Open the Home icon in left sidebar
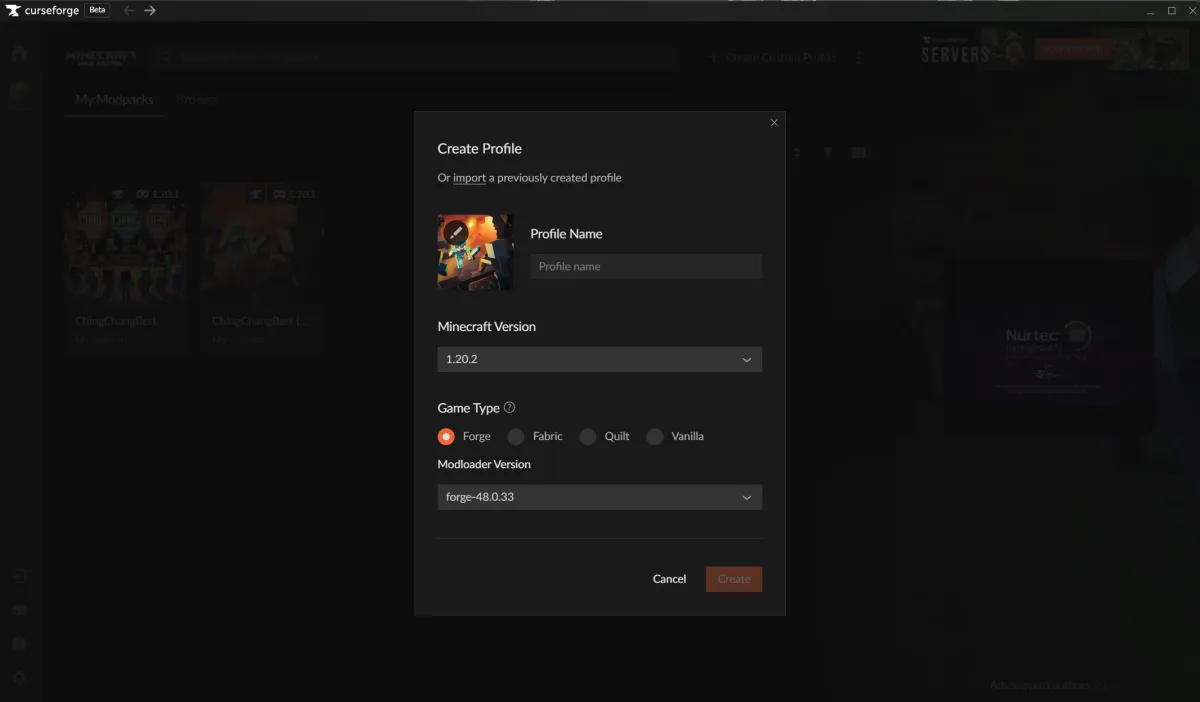Image resolution: width=1200 pixels, height=702 pixels. [19, 54]
